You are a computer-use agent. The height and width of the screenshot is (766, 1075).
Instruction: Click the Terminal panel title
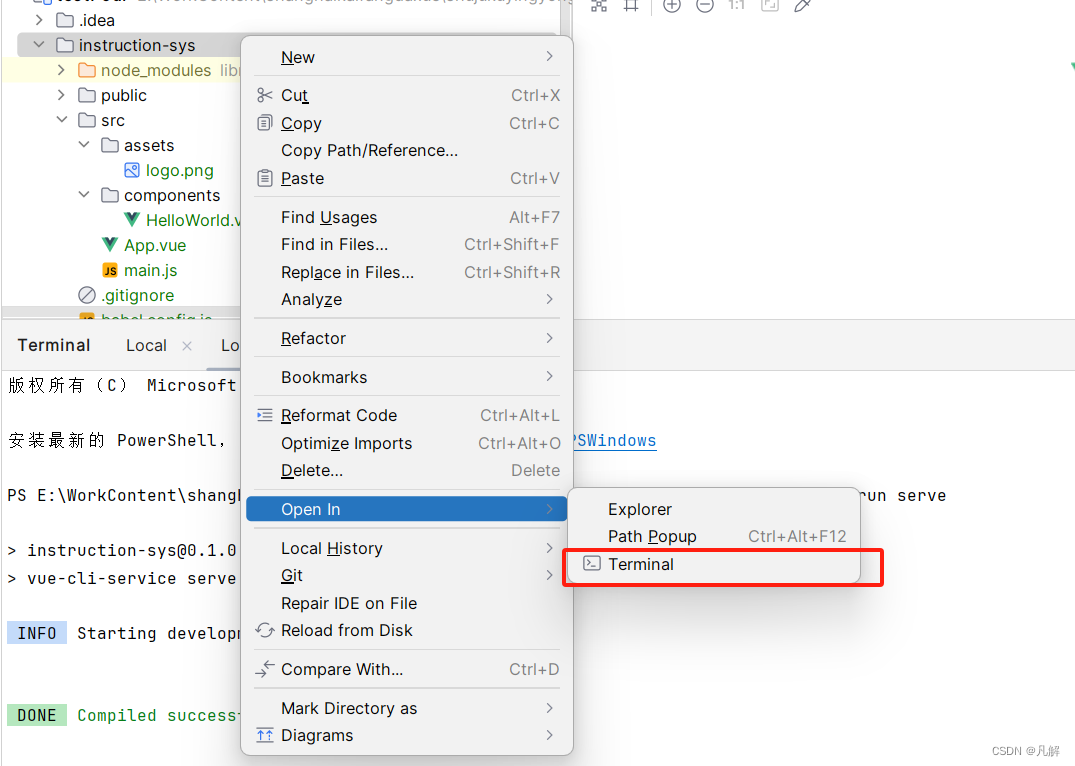coord(53,345)
